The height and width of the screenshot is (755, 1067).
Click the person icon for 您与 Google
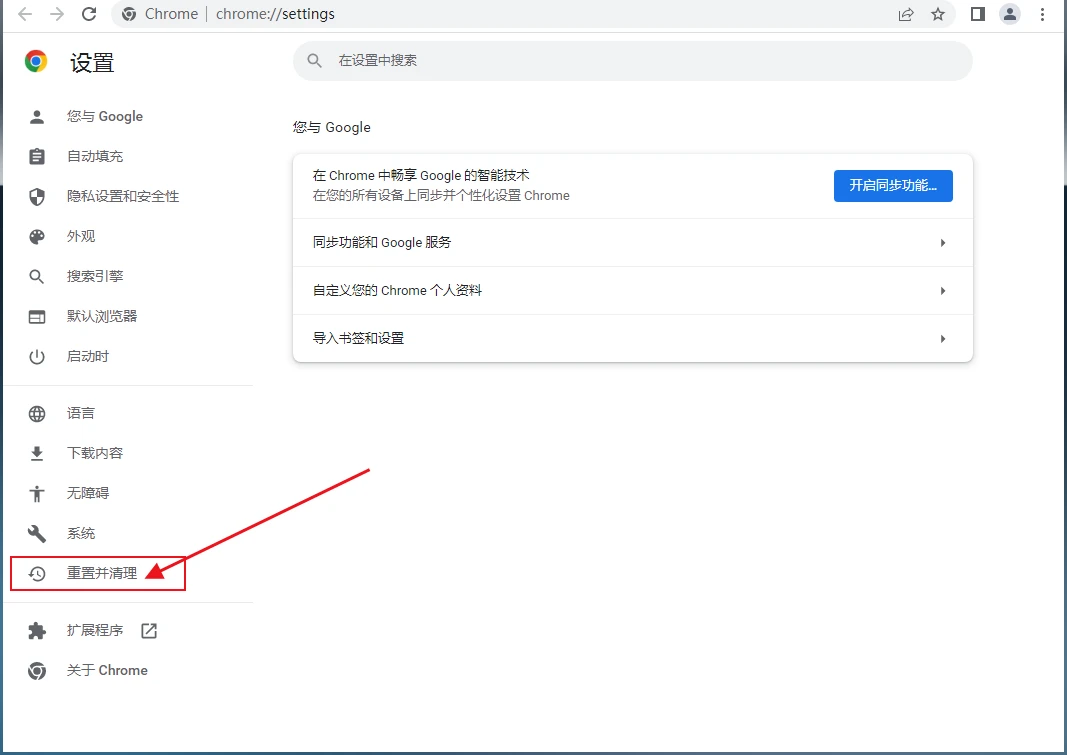[x=37, y=117]
